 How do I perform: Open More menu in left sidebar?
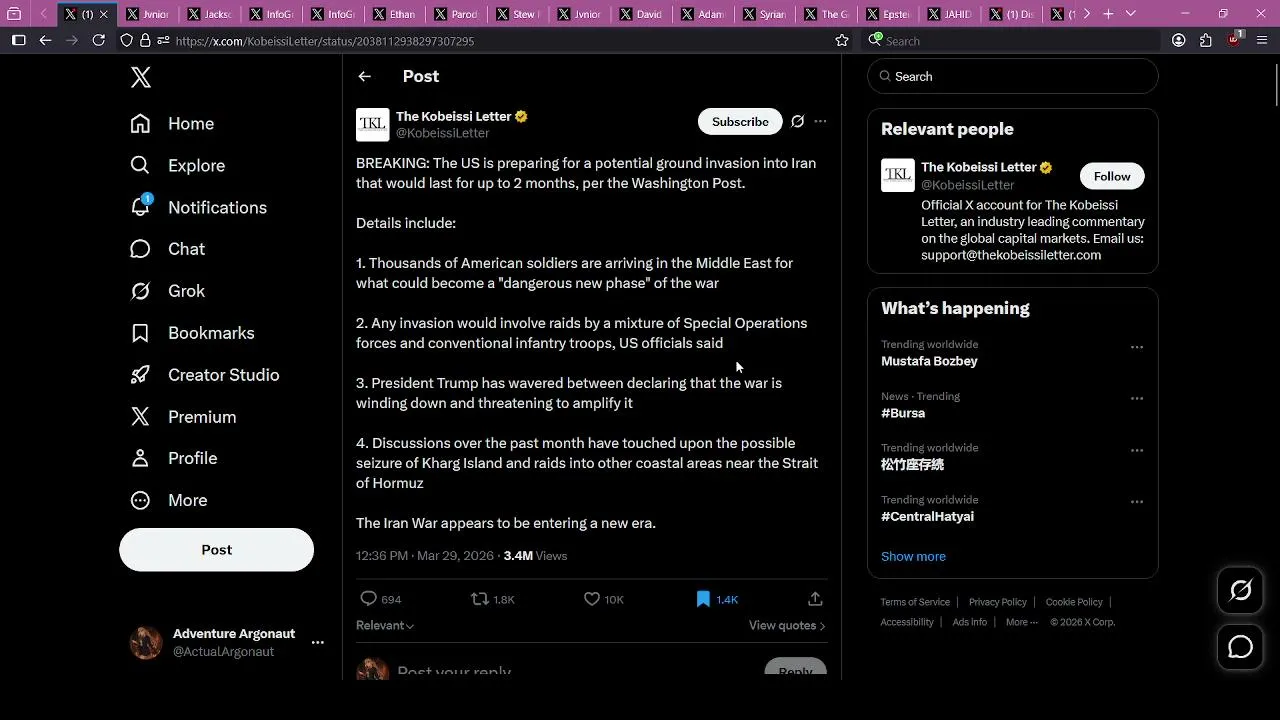[169, 500]
